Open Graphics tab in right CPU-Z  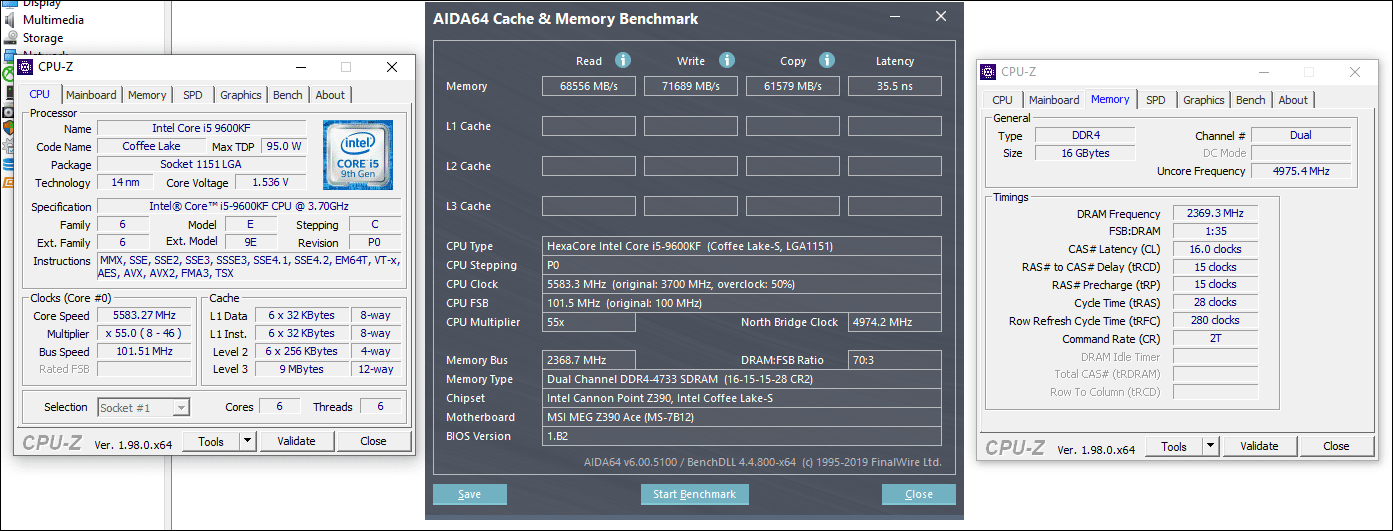click(x=1204, y=100)
